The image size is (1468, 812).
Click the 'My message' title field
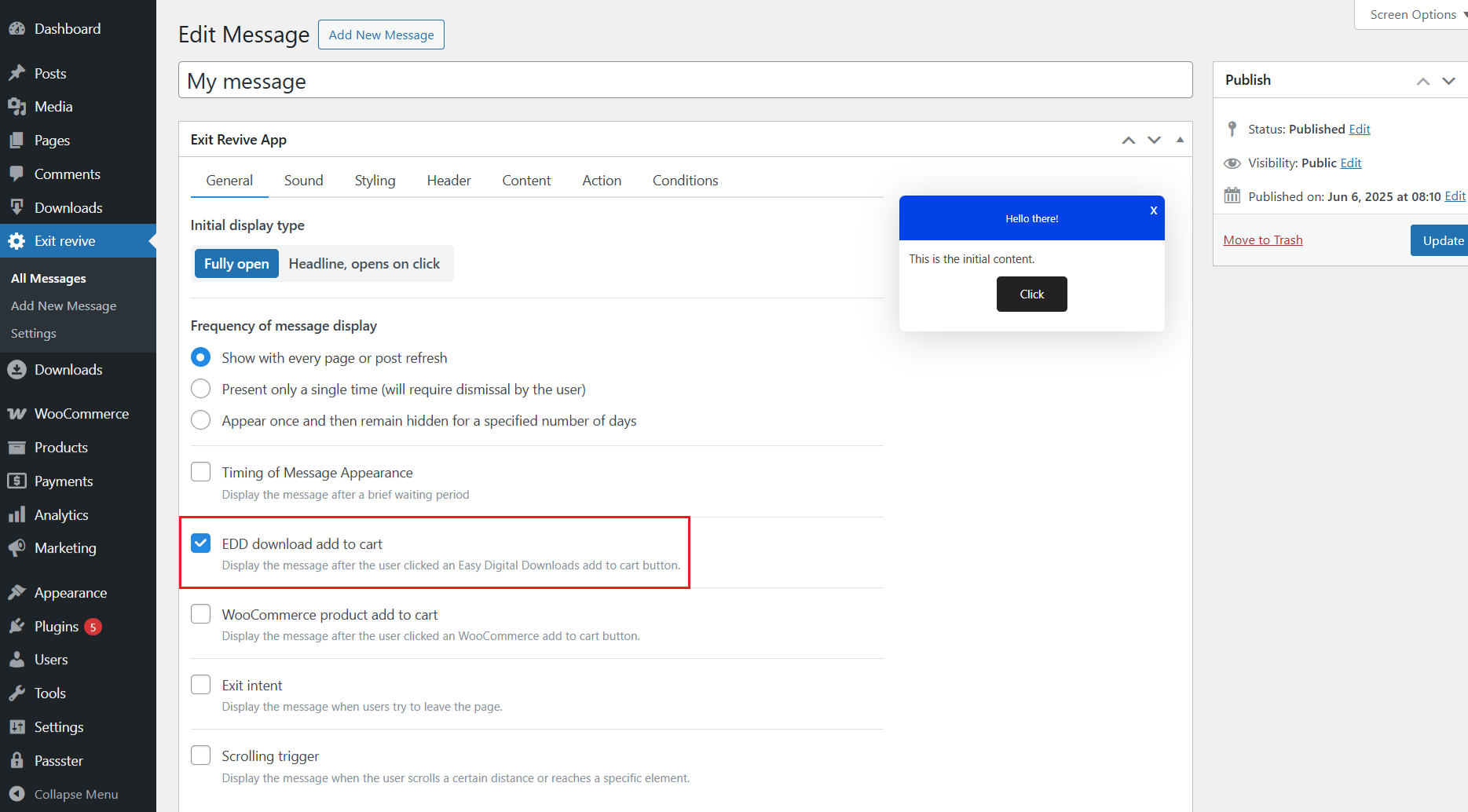tap(685, 81)
